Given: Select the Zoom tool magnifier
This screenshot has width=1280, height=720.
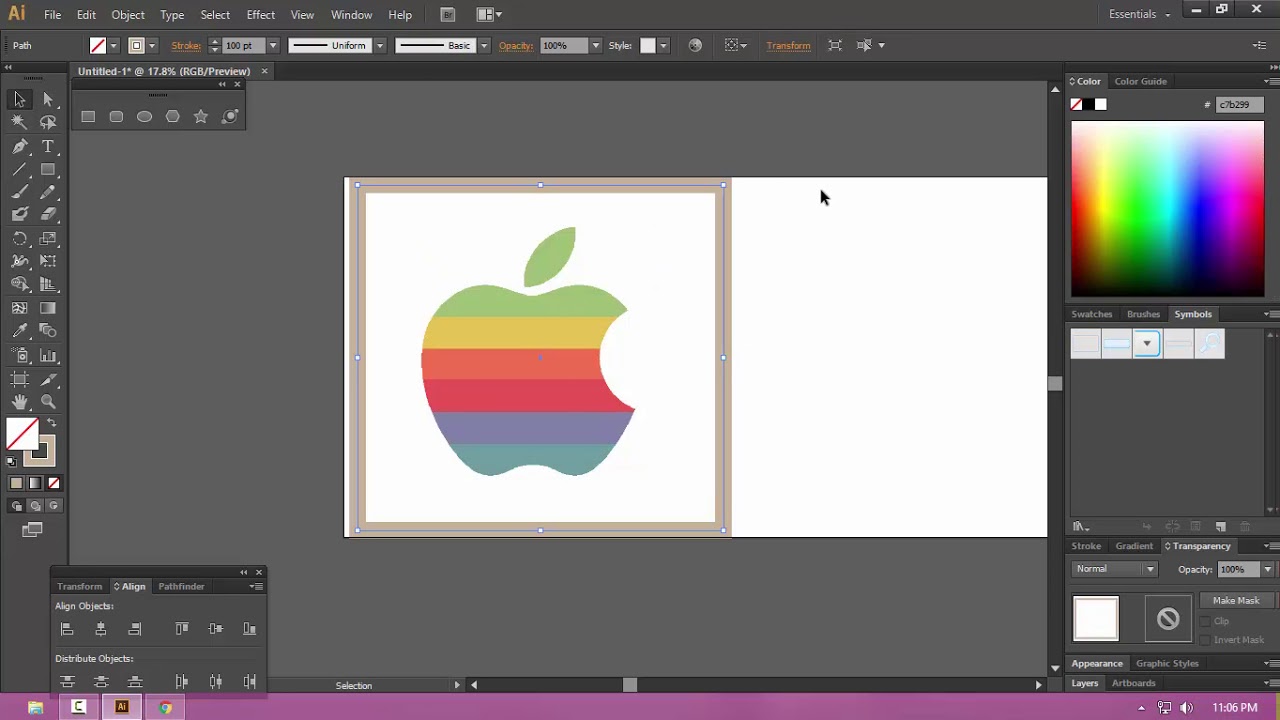Looking at the screenshot, I should pyautogui.click(x=48, y=402).
